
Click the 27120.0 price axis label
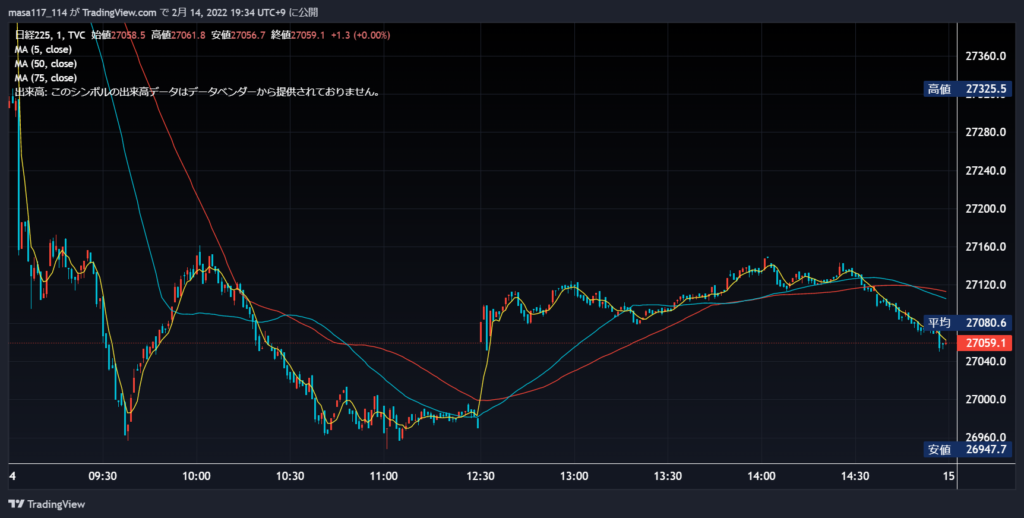coord(985,285)
